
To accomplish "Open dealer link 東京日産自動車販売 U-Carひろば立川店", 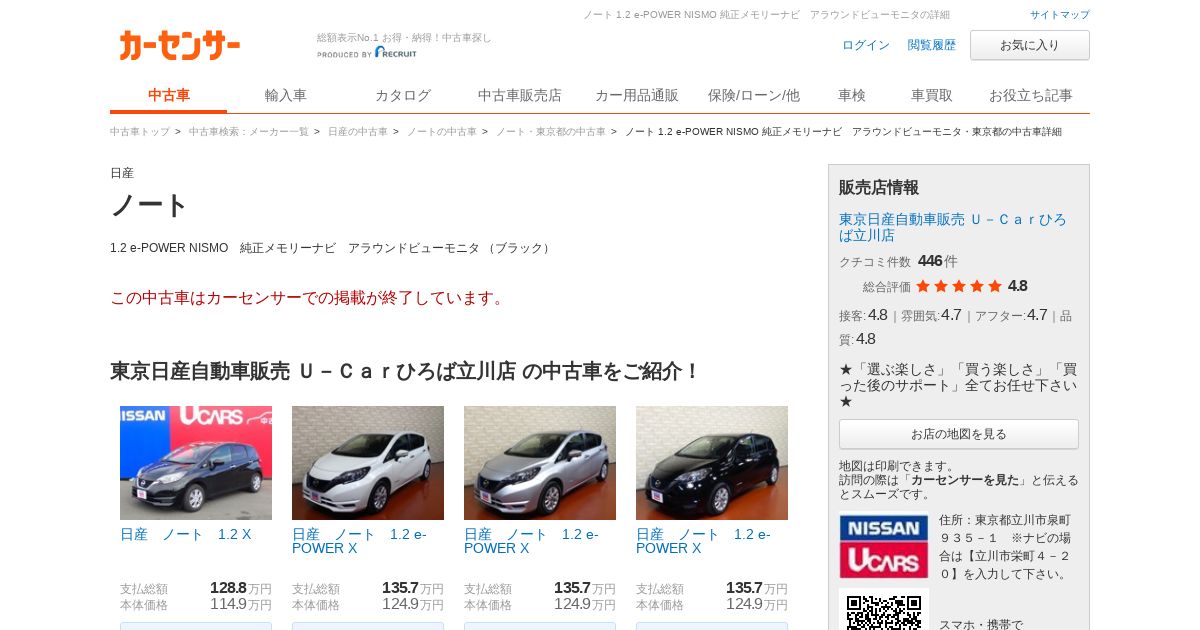I will tap(953, 227).
